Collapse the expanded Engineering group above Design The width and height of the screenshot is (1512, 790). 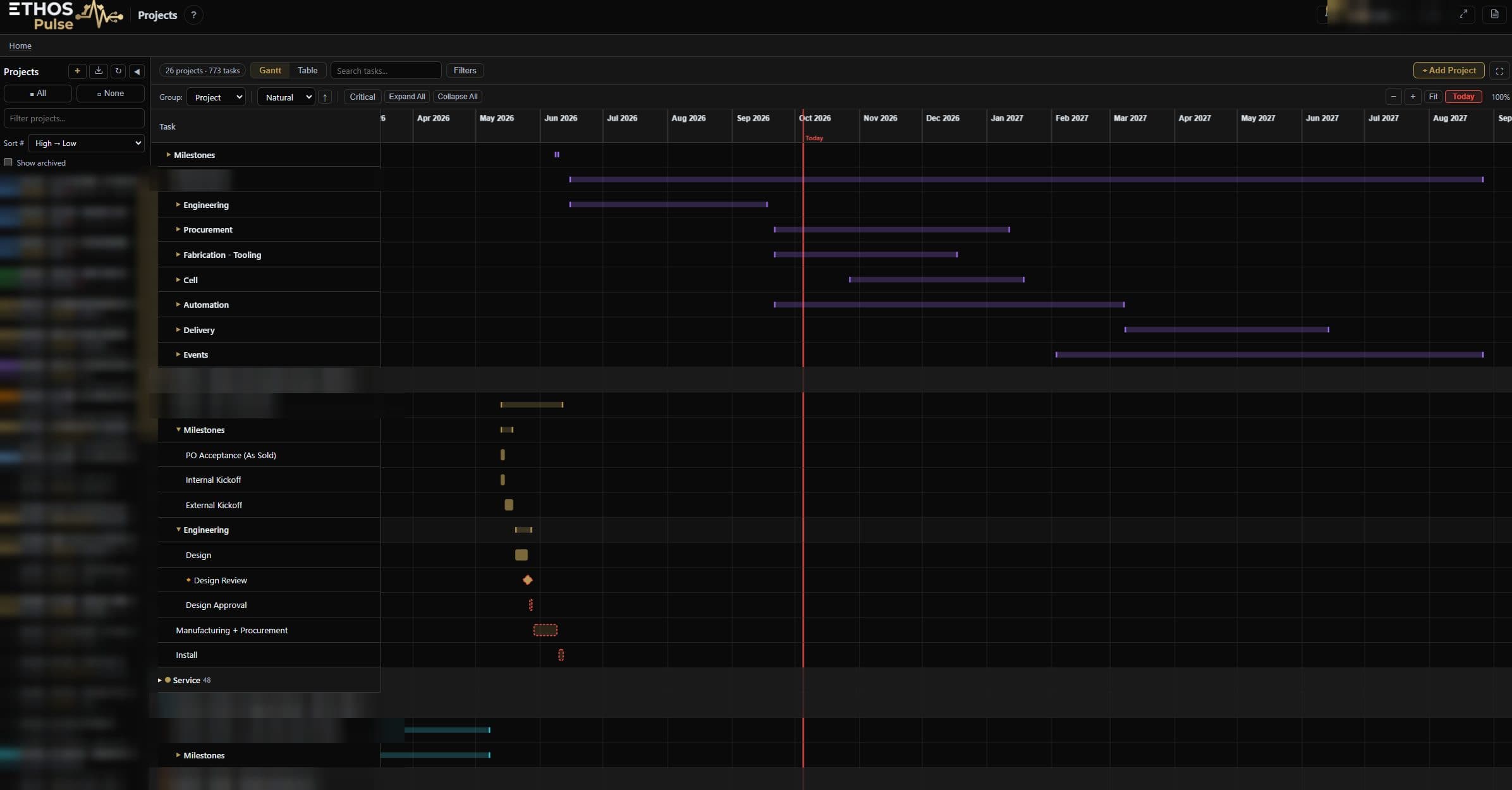[178, 530]
